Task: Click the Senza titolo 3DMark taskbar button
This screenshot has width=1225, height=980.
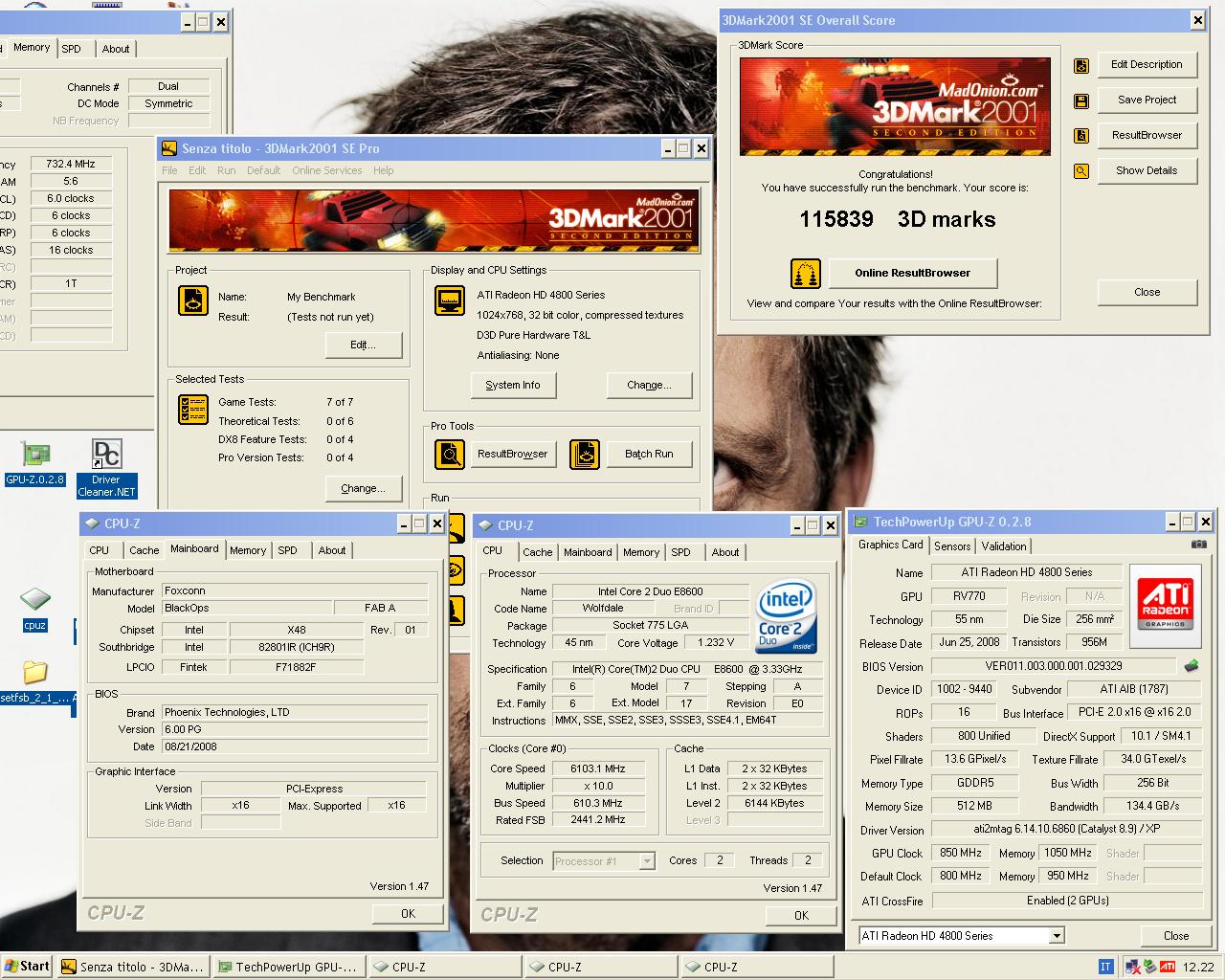Action: coord(132,967)
